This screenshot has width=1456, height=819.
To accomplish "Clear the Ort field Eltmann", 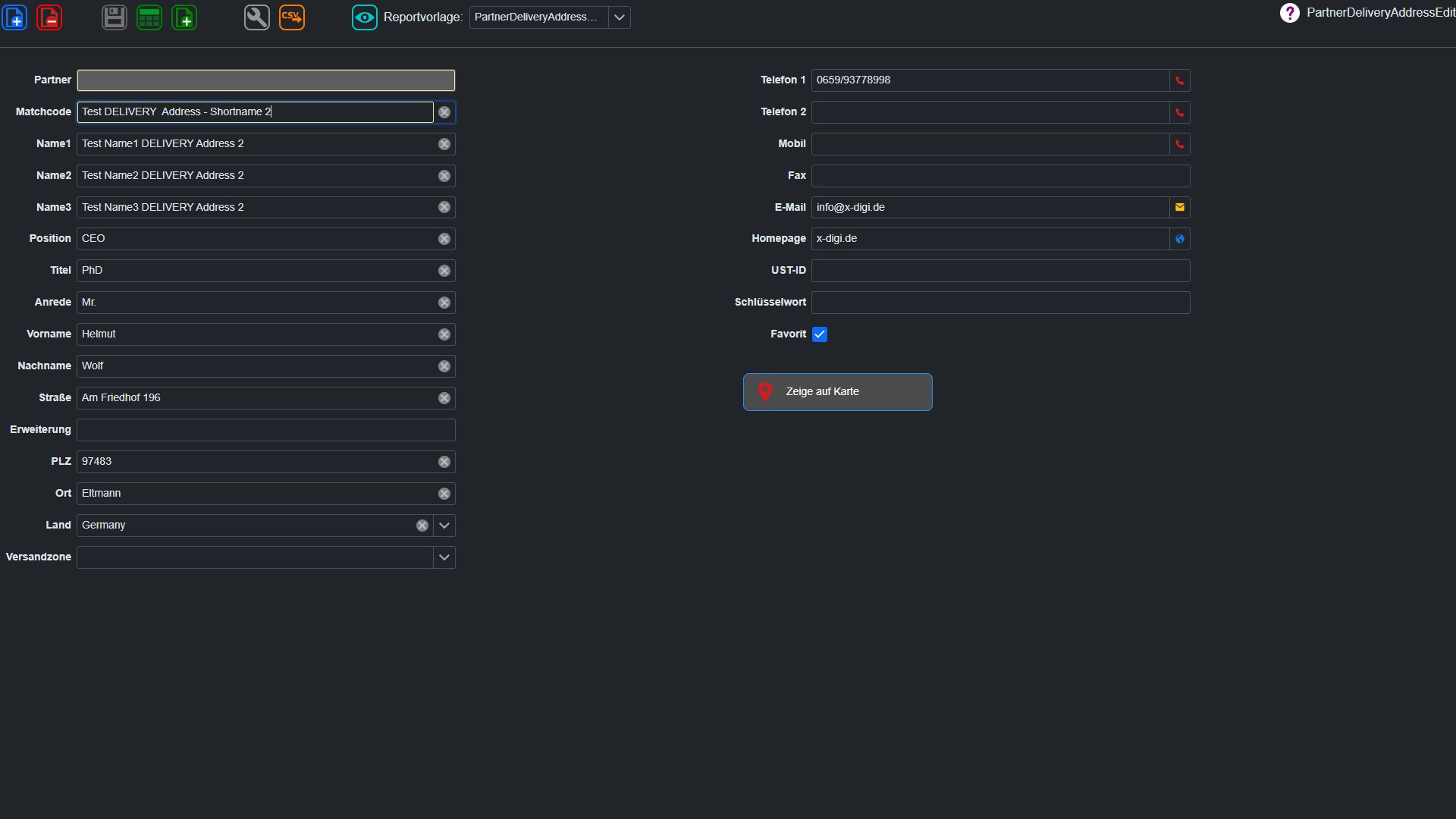I will tap(444, 494).
